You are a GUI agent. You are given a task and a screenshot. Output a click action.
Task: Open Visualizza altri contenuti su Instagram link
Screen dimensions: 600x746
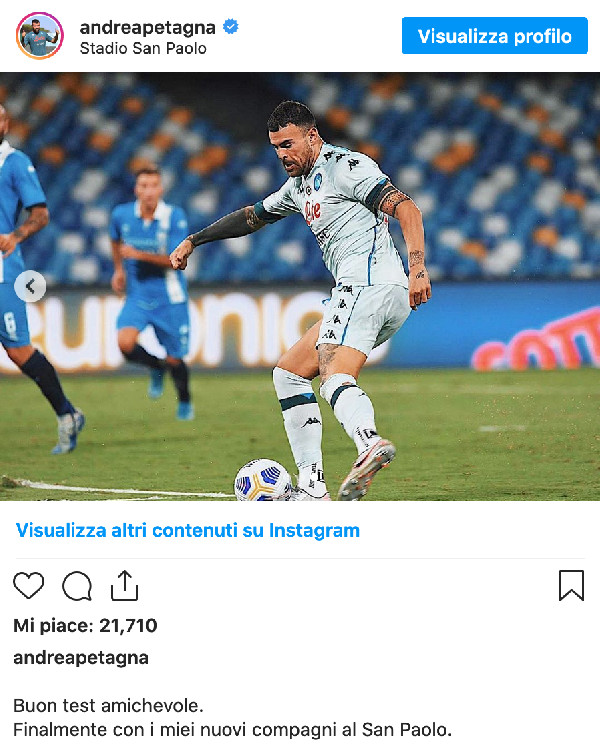[x=187, y=530]
